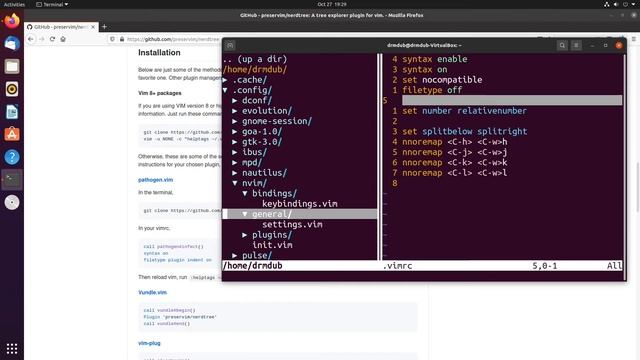Click '.. (up a dir)' entry
This screenshot has height=360, width=640.
tap(255, 59)
